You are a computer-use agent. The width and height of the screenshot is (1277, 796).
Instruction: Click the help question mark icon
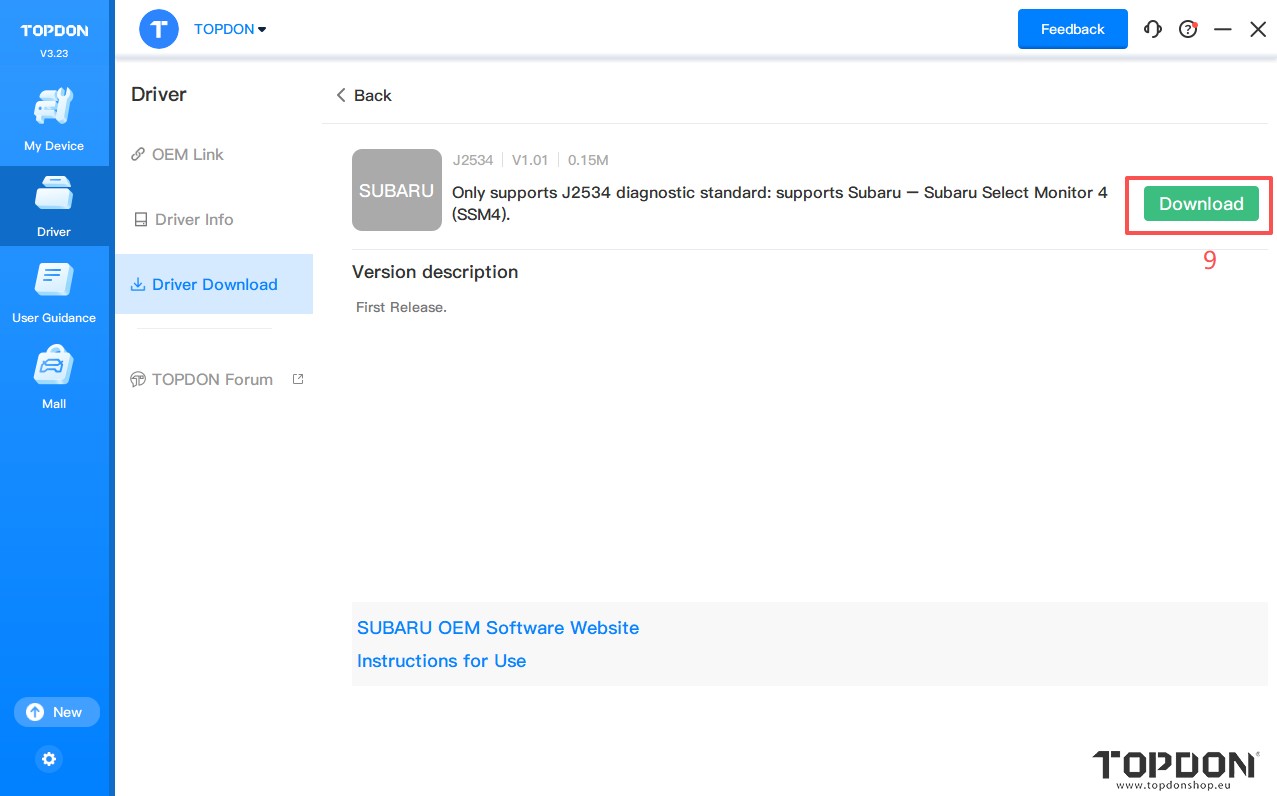(x=1188, y=29)
